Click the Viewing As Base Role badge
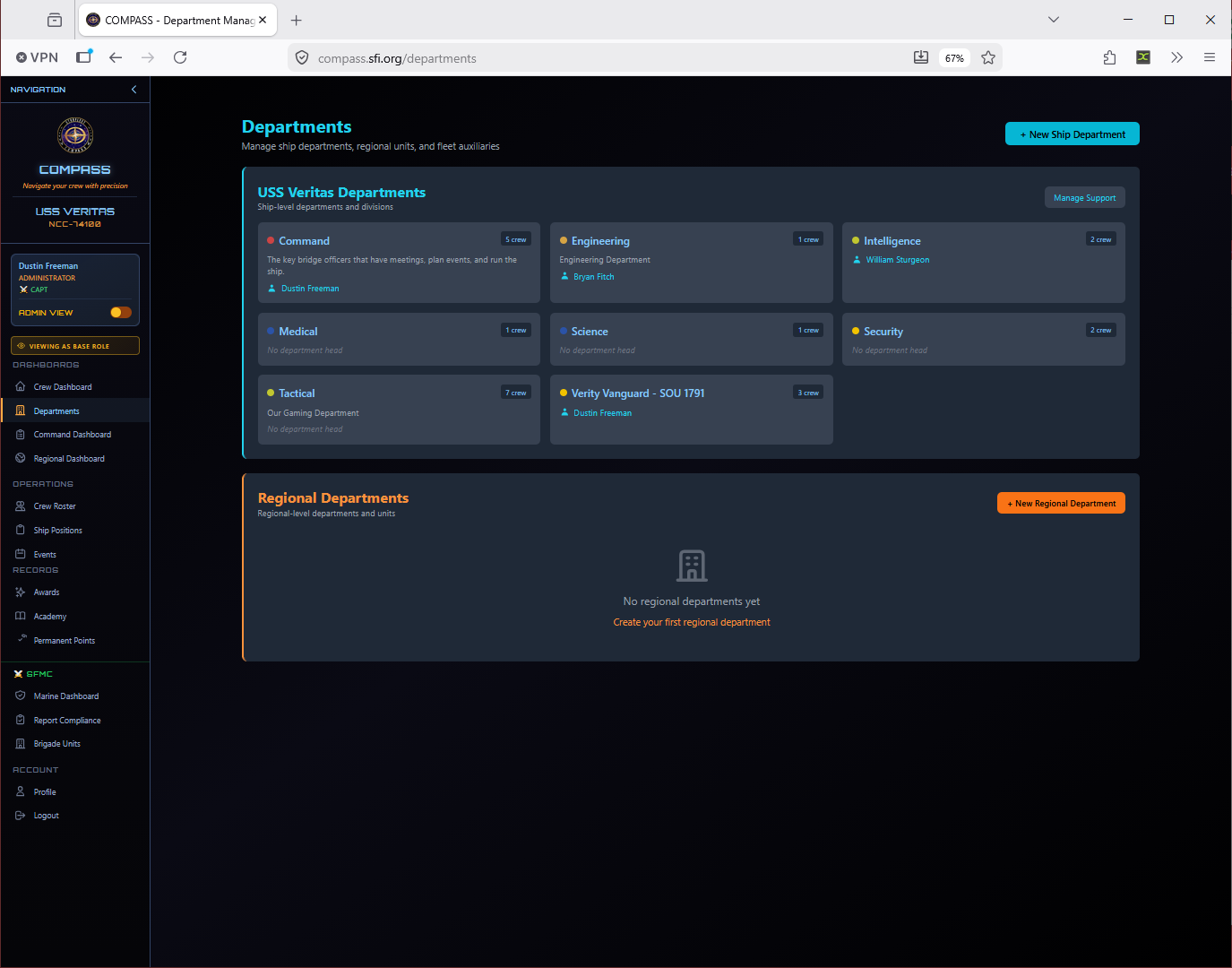1232x968 pixels. (x=75, y=346)
